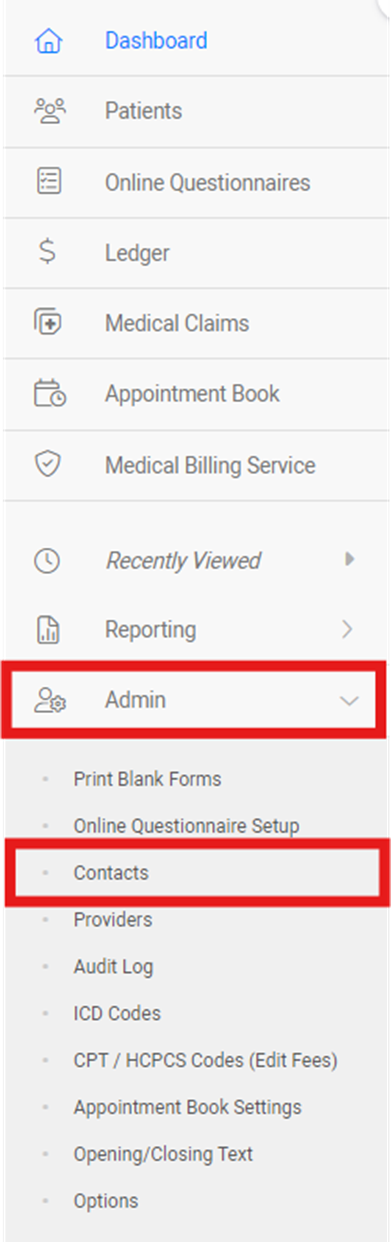Expand the Reporting menu chevron

click(x=348, y=629)
